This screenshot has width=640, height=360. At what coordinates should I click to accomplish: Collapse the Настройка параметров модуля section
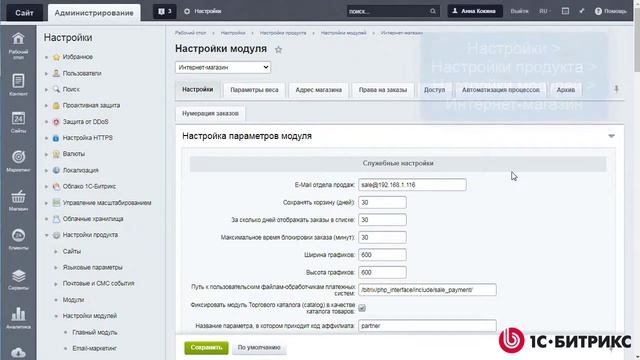coord(611,136)
